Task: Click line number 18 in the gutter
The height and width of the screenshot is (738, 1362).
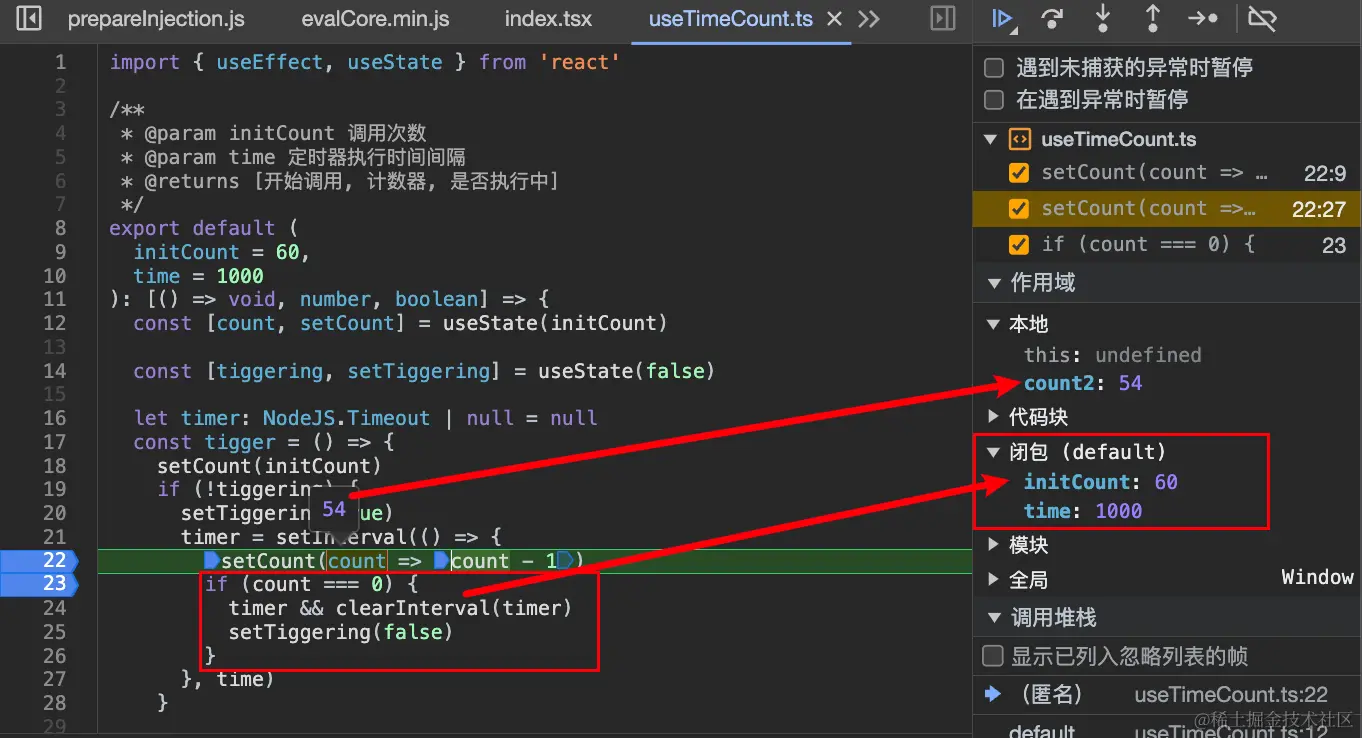Action: pos(54,466)
